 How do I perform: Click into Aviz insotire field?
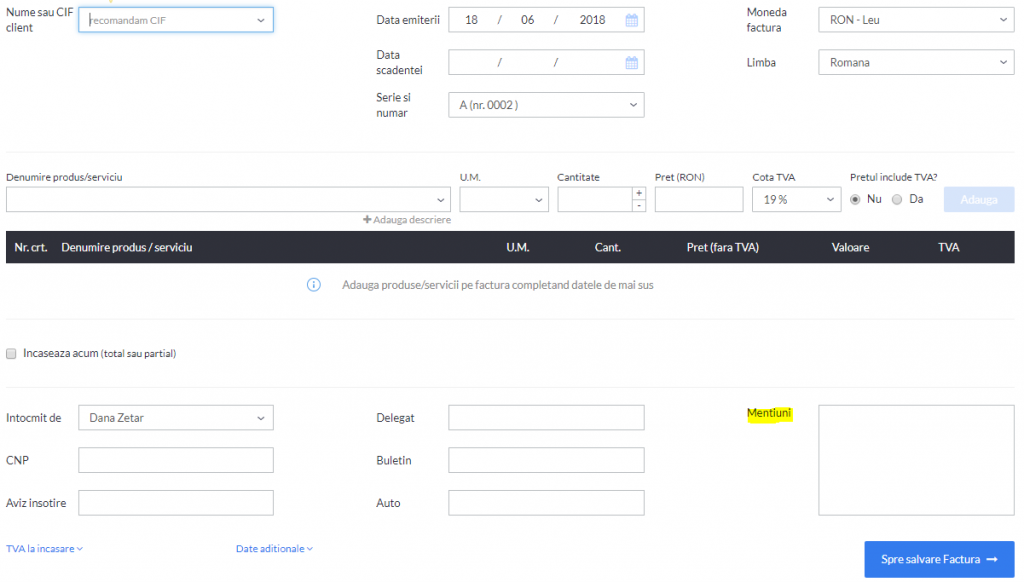(176, 503)
